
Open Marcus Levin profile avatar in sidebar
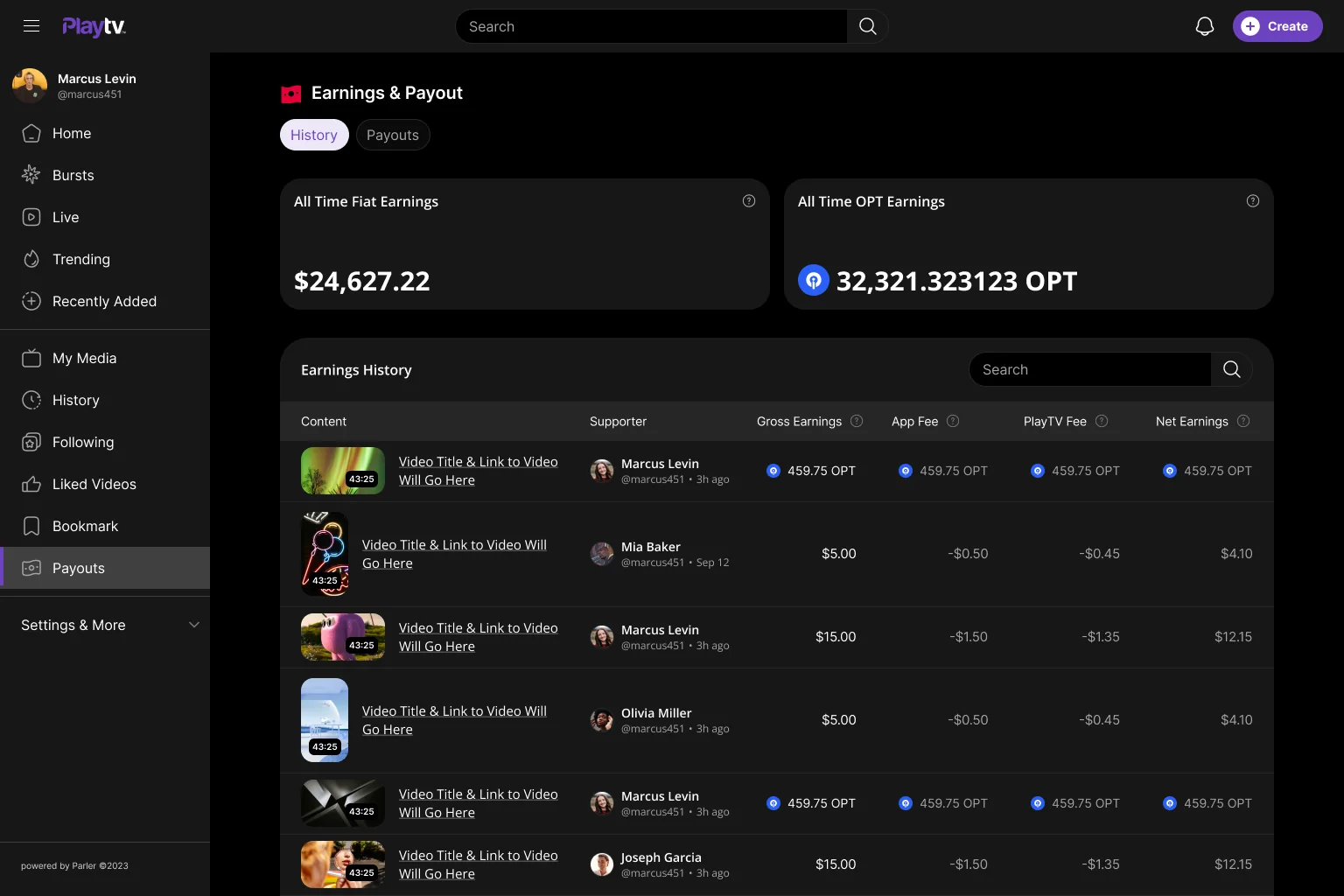(30, 86)
